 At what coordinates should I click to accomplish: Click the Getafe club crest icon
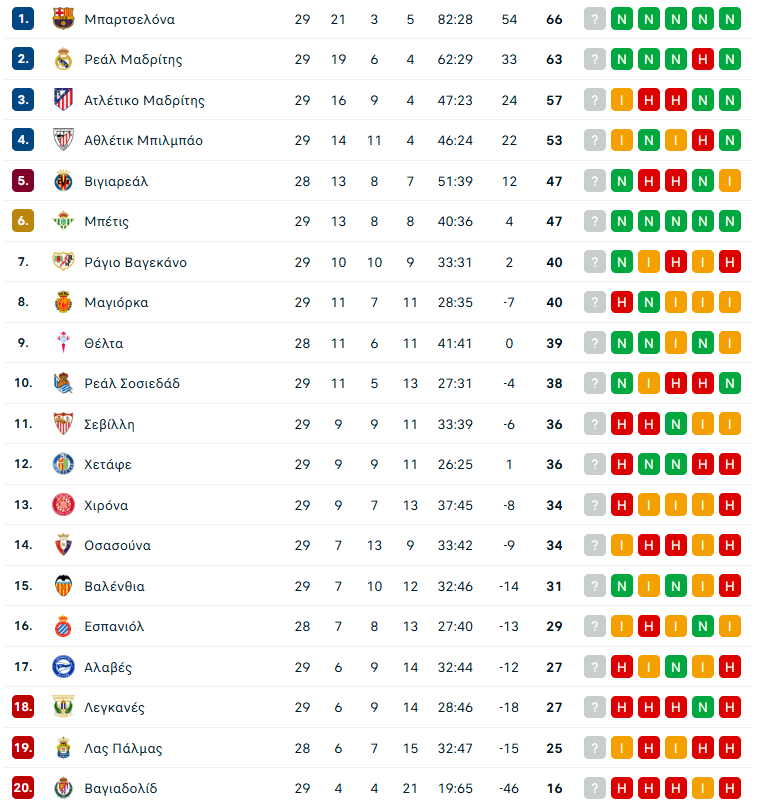pyautogui.click(x=63, y=464)
